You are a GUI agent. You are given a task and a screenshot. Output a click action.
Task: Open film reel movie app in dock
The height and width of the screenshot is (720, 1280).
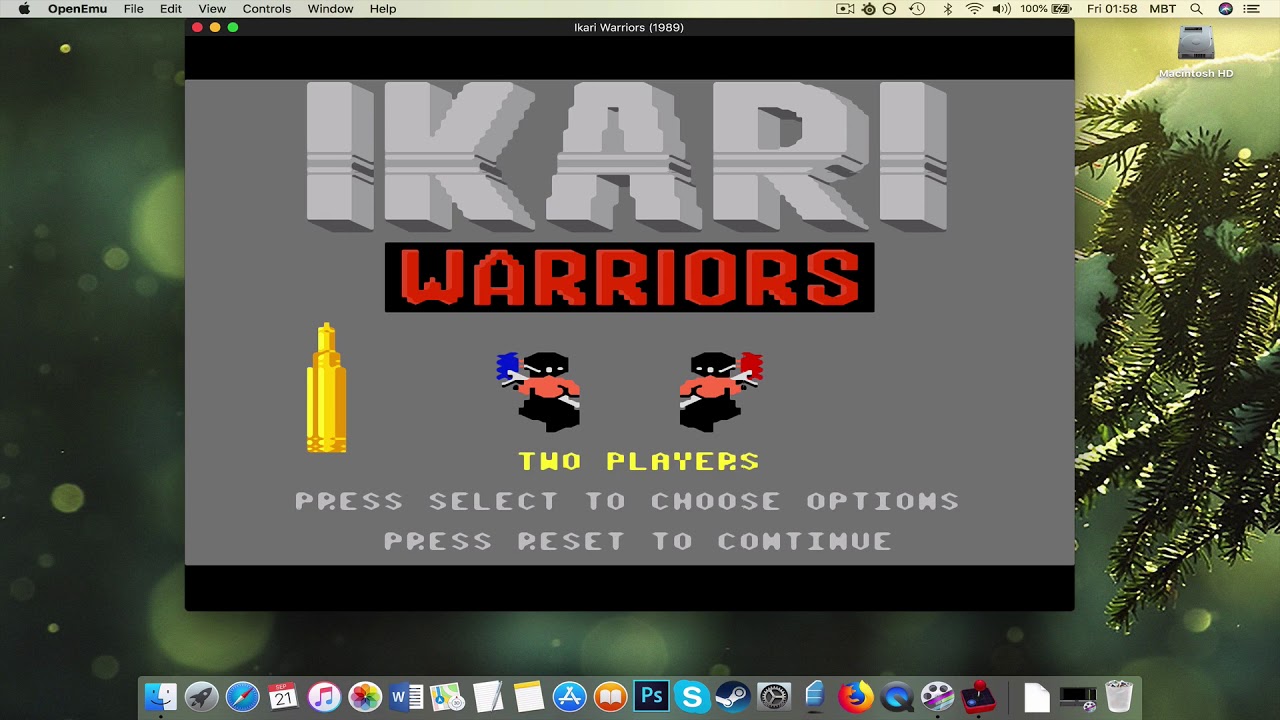click(937, 696)
